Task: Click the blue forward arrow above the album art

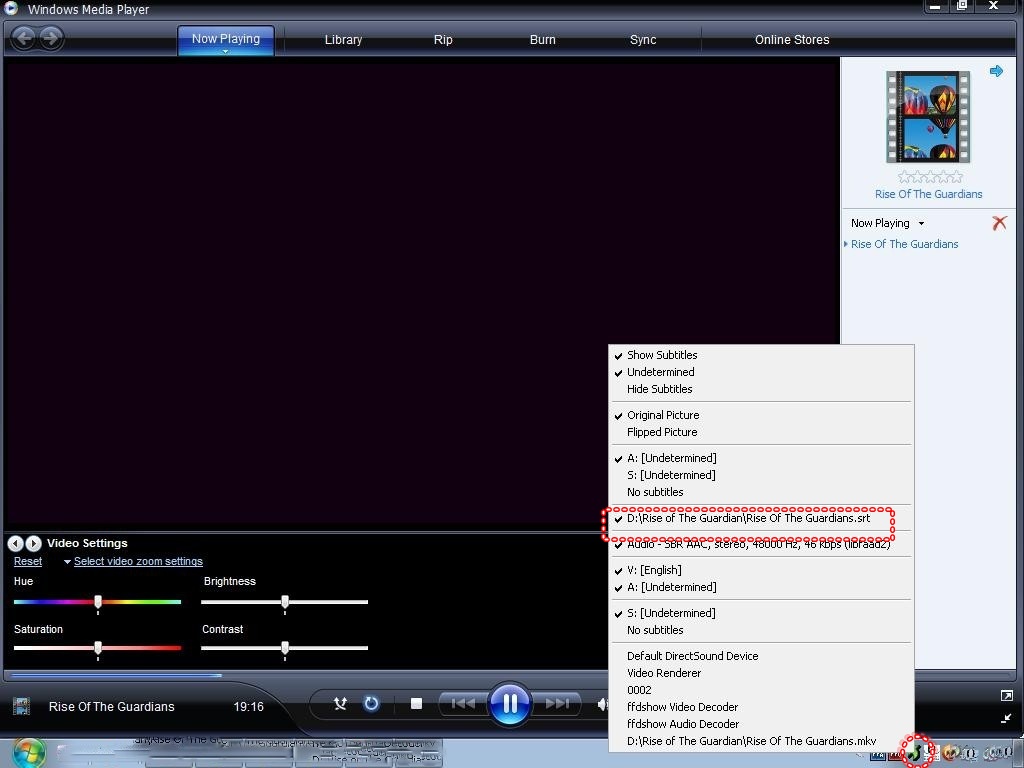Action: [x=996, y=70]
